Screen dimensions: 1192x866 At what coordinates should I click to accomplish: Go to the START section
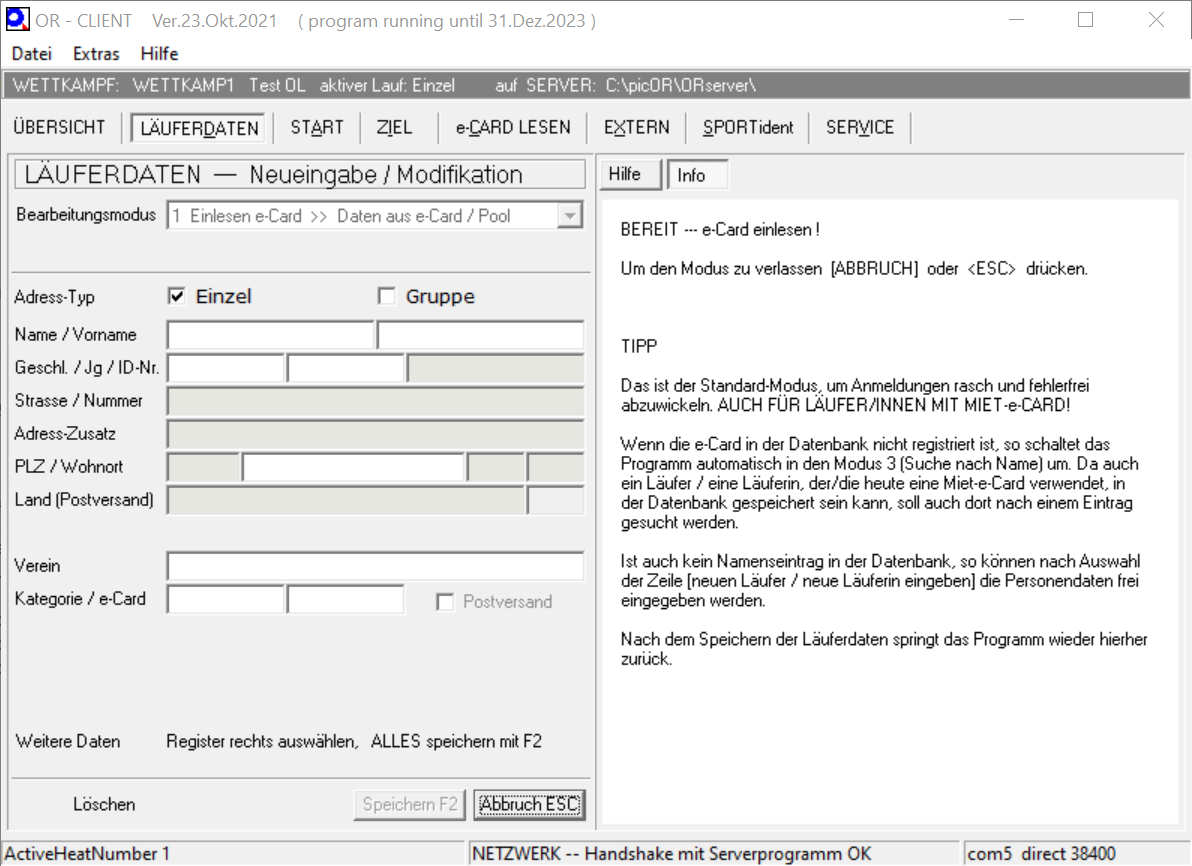316,127
